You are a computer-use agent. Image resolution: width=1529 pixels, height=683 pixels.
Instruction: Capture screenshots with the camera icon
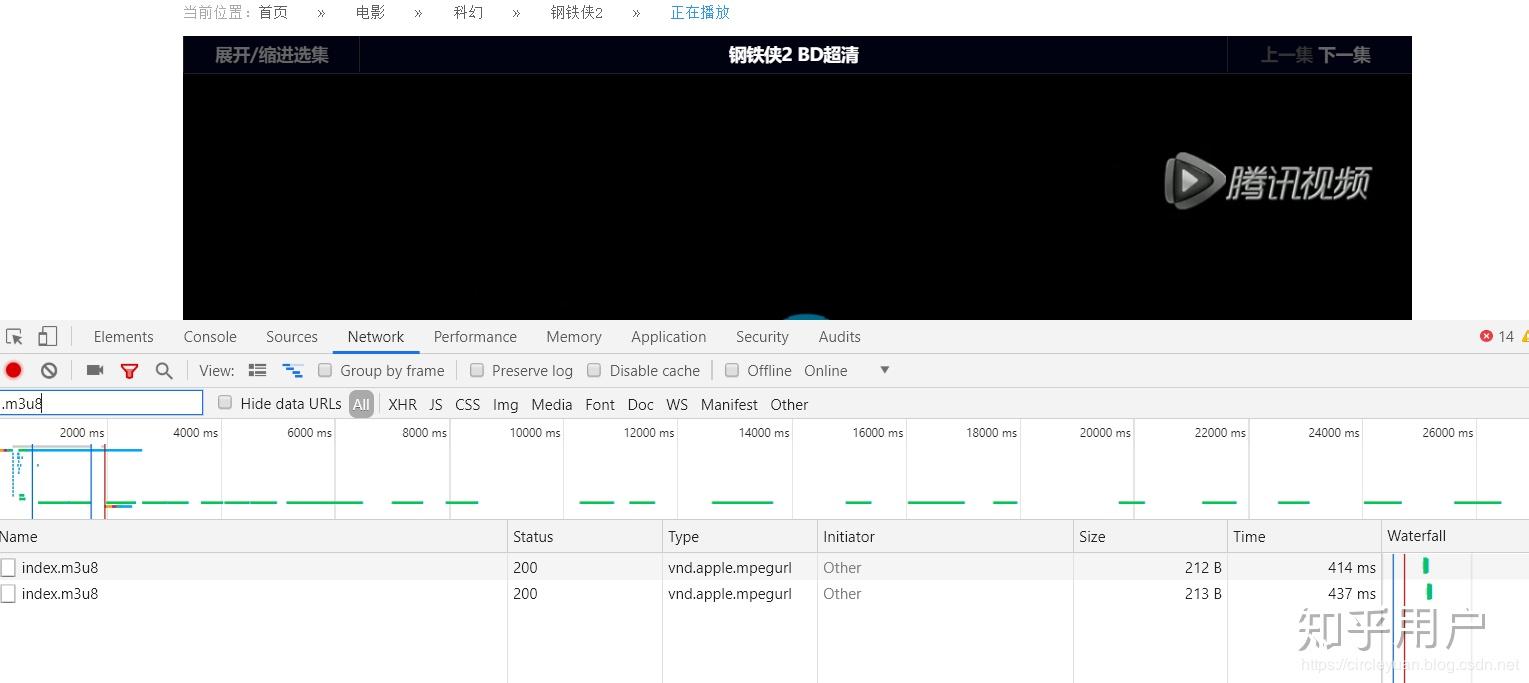pos(94,370)
